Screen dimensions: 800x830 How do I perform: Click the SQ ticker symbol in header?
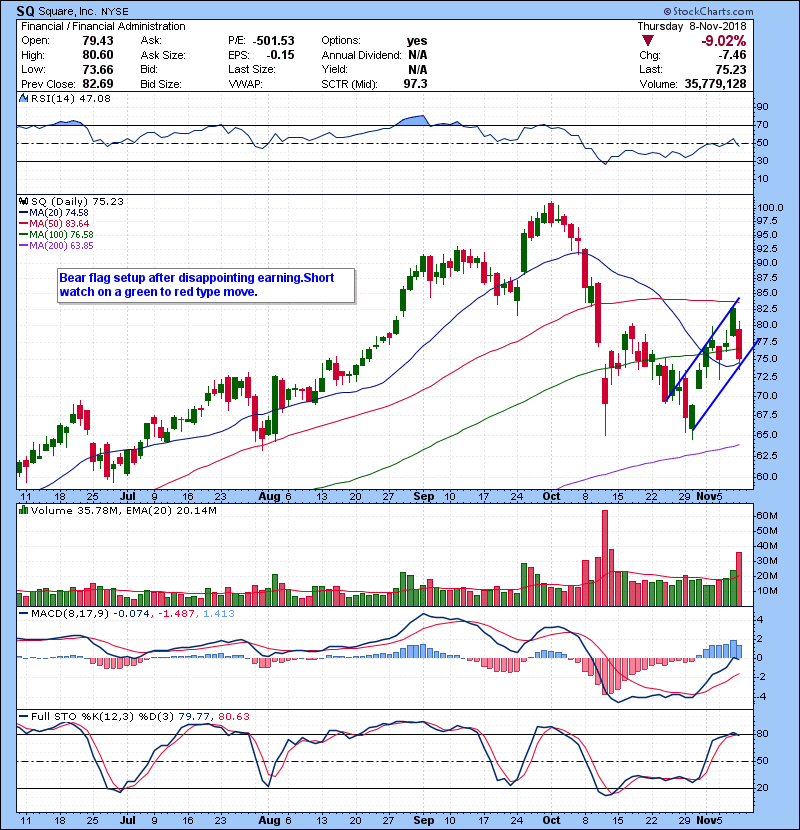pyautogui.click(x=25, y=11)
